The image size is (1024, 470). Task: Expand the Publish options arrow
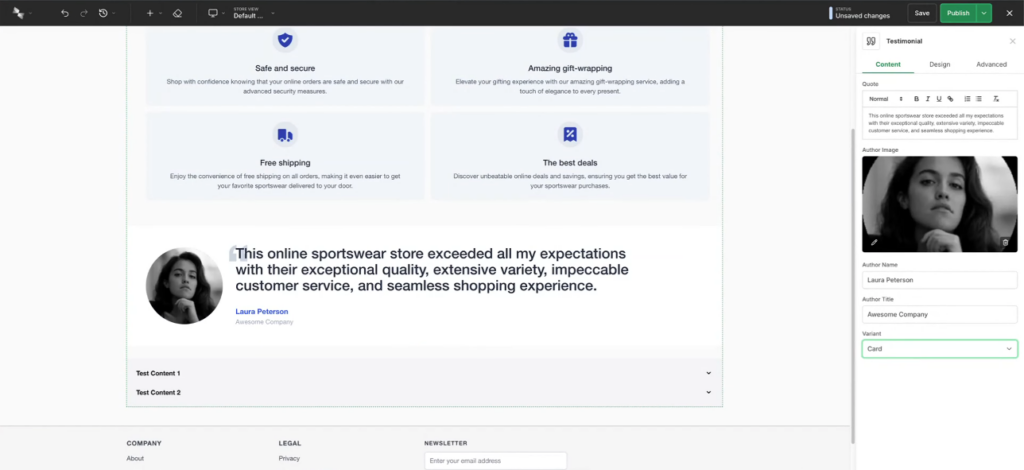[984, 13]
